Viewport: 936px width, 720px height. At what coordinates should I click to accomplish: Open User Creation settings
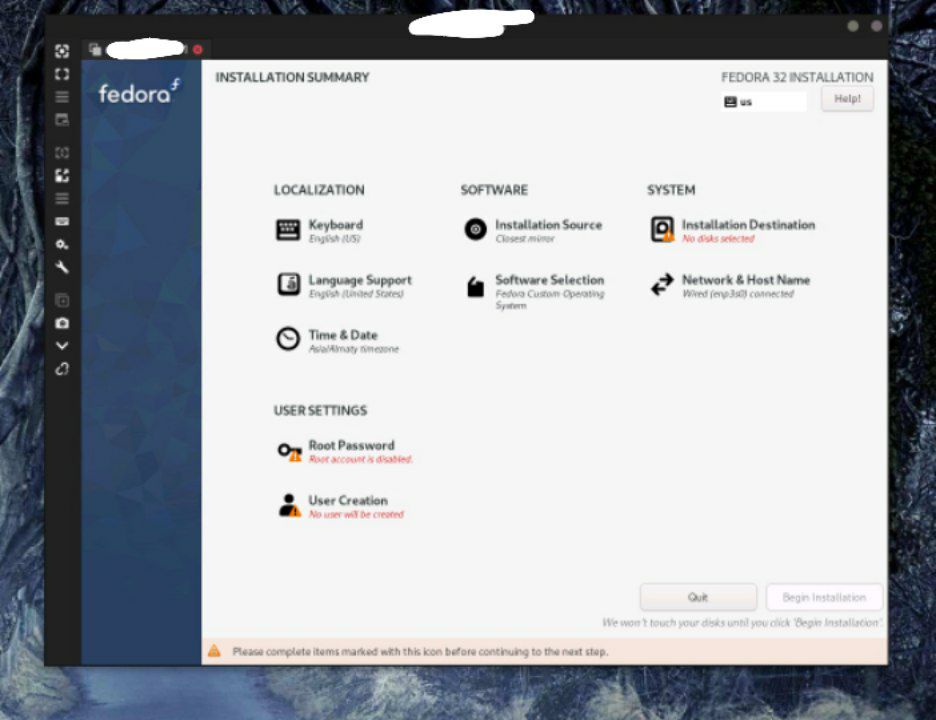[x=341, y=506]
